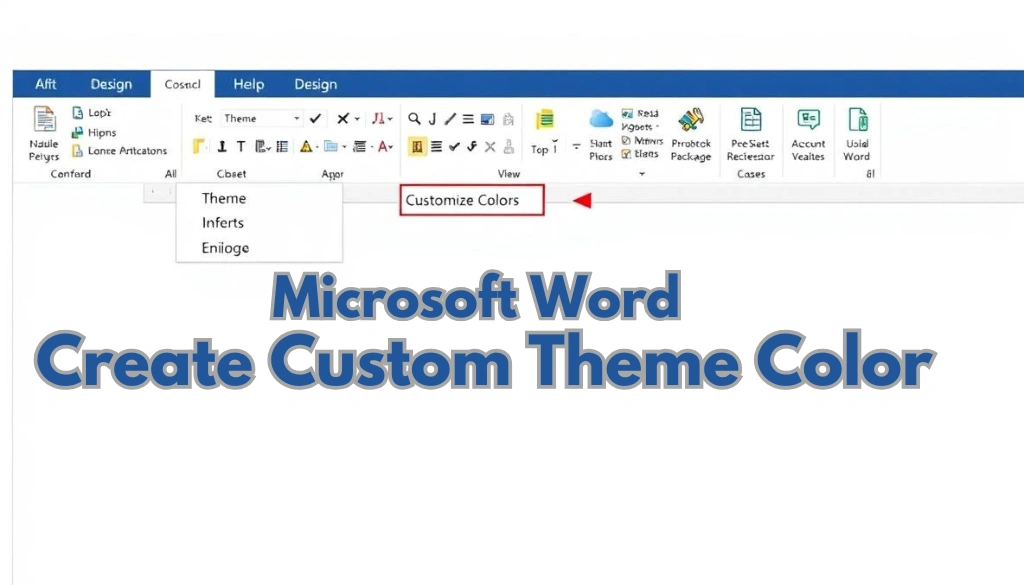Open the Mgoets dropdown
Screen dimensions: 1024x585
640,127
